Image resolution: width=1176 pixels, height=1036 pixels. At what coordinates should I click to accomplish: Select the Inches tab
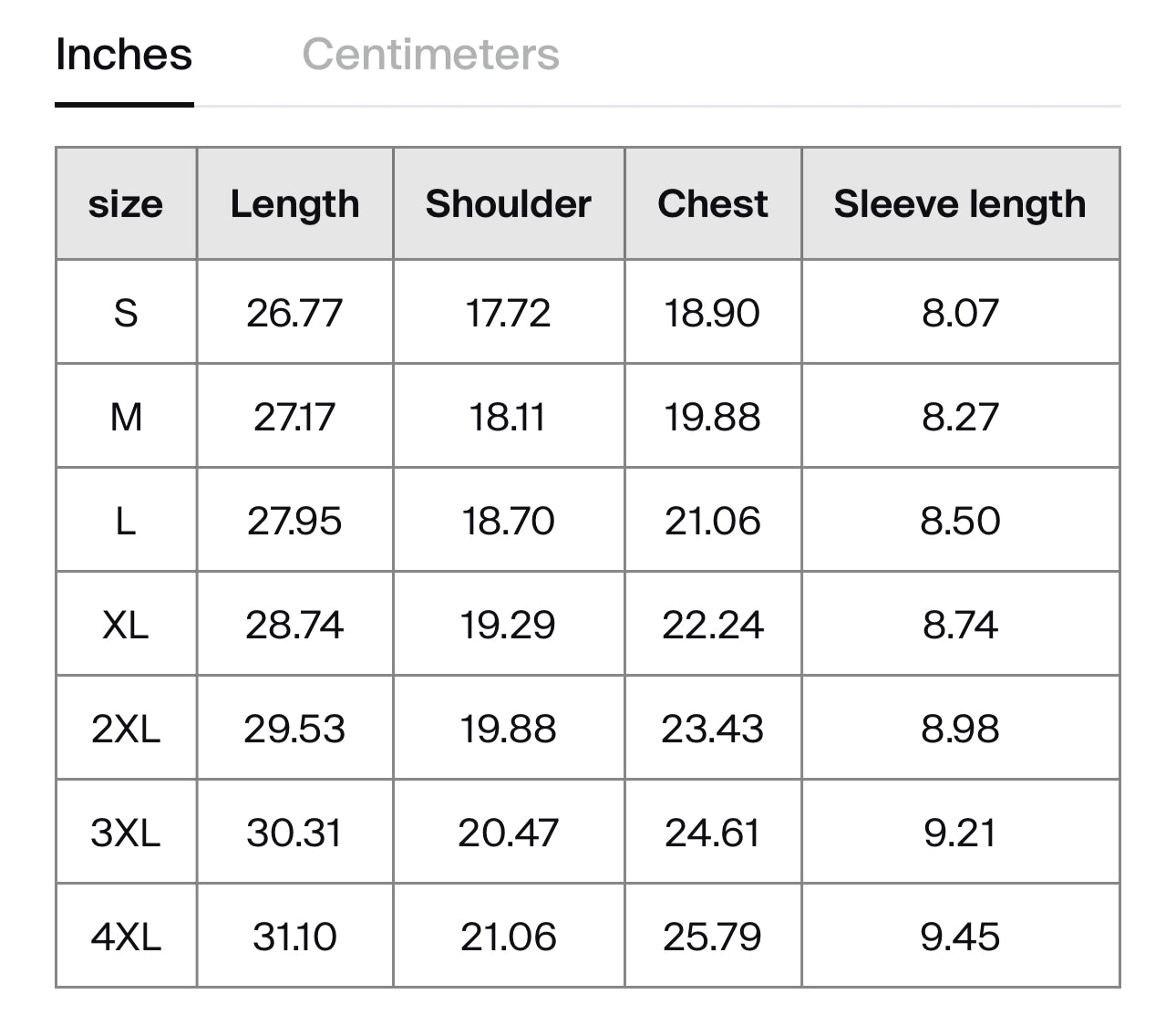[x=124, y=55]
